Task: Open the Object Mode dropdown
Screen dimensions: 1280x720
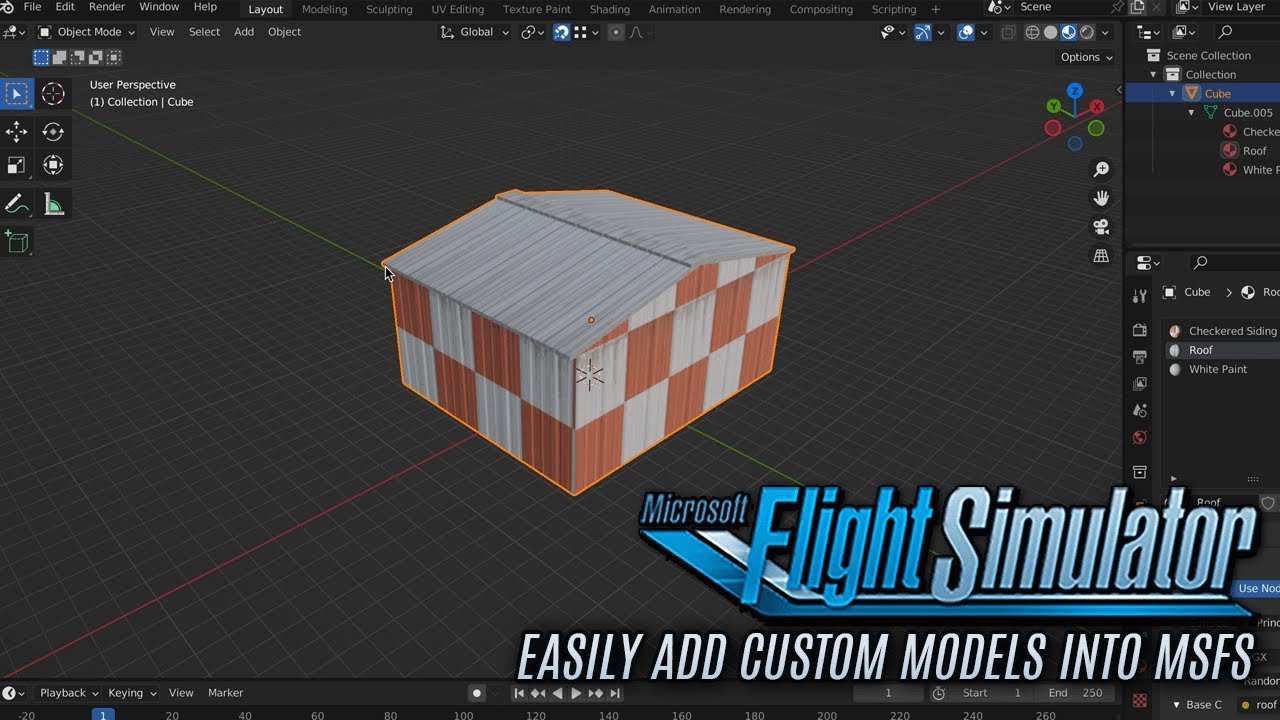Action: (86, 32)
